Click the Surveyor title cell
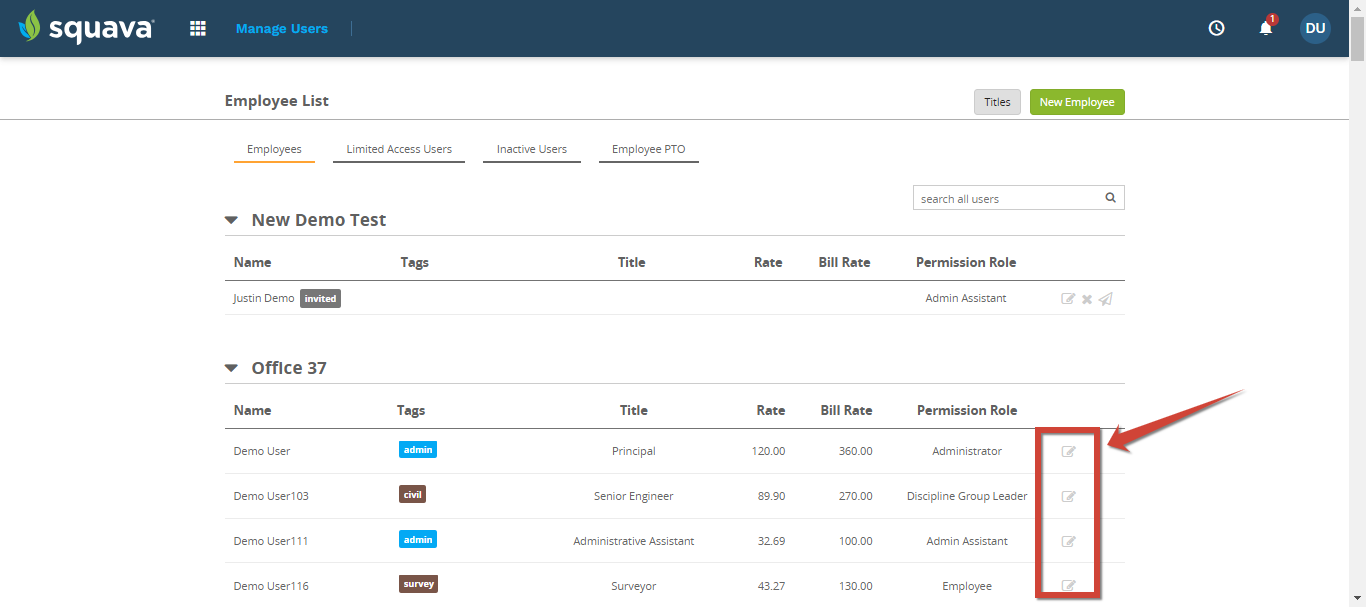The image size is (1366, 607). tap(634, 586)
